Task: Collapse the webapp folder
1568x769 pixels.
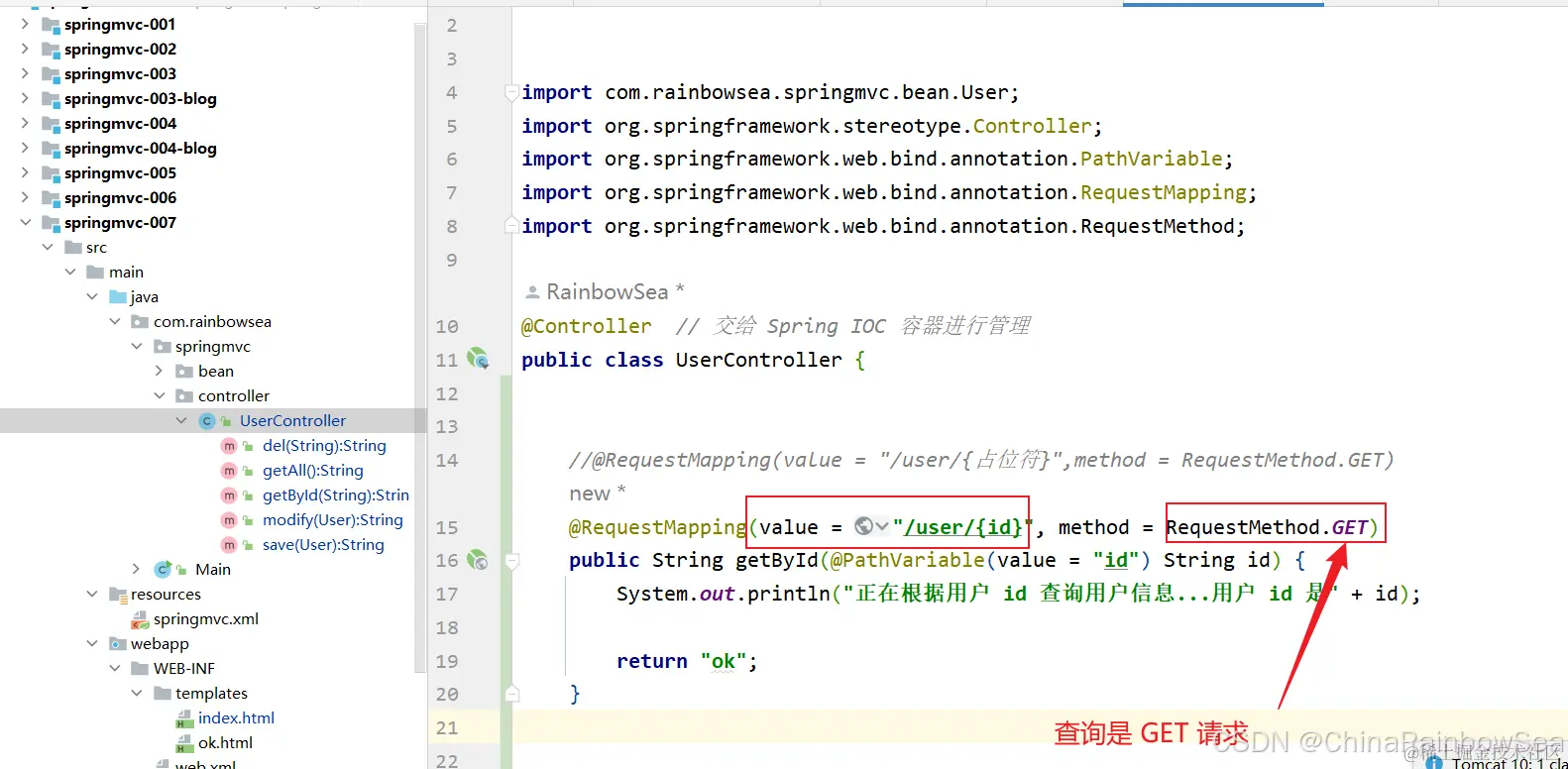Action: tap(92, 643)
